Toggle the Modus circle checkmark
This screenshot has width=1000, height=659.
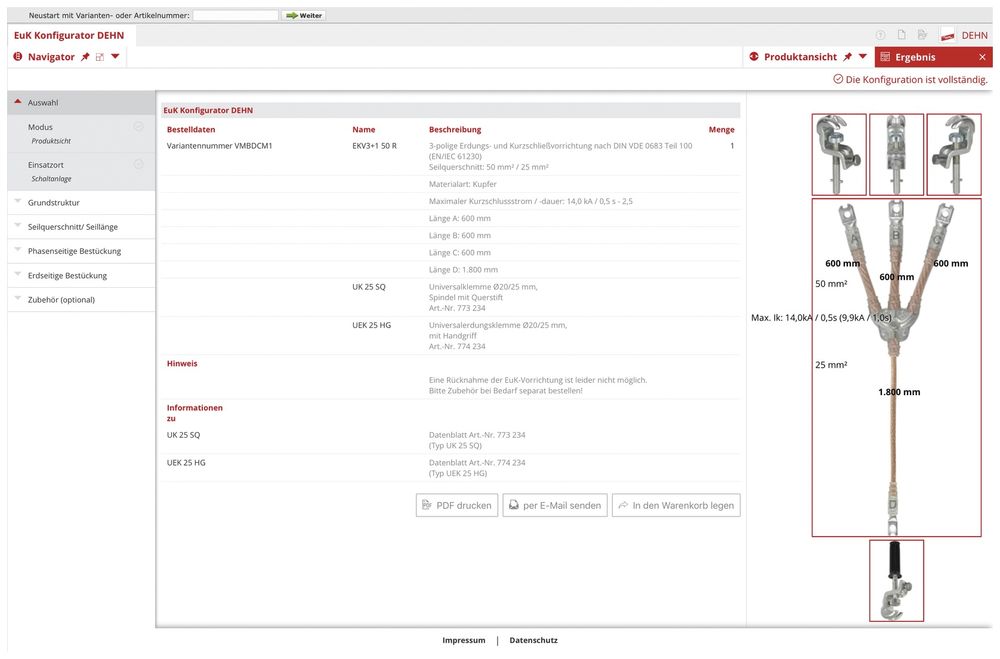pyautogui.click(x=139, y=127)
